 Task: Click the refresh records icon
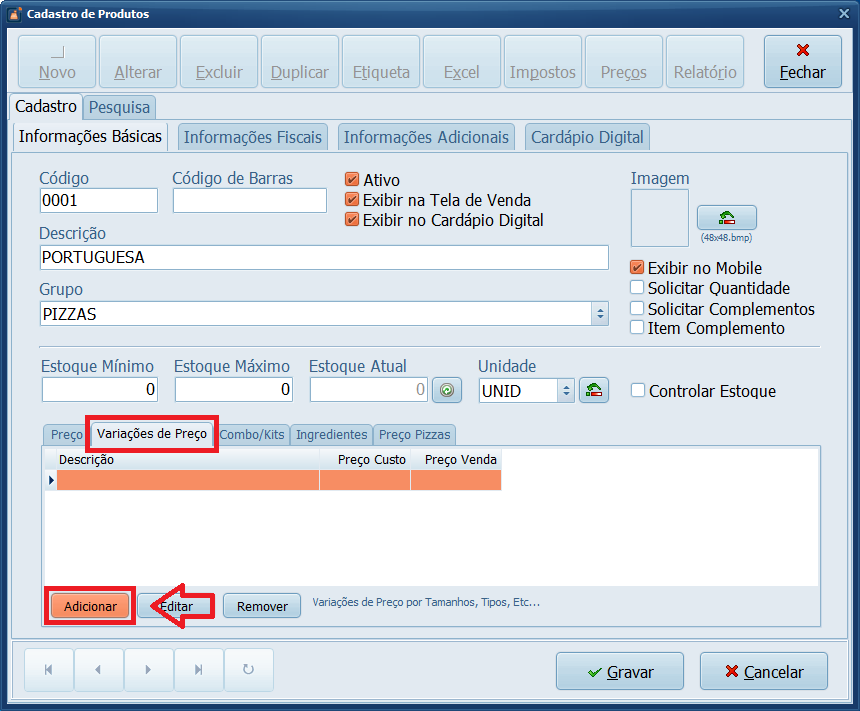[248, 671]
